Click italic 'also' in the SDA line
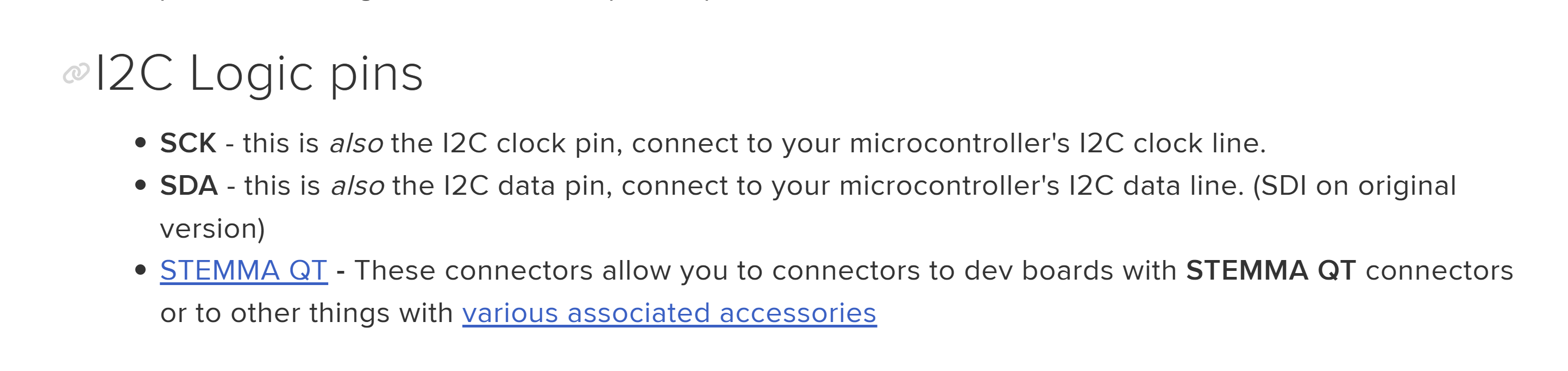This screenshot has width=1568, height=371. 357,186
